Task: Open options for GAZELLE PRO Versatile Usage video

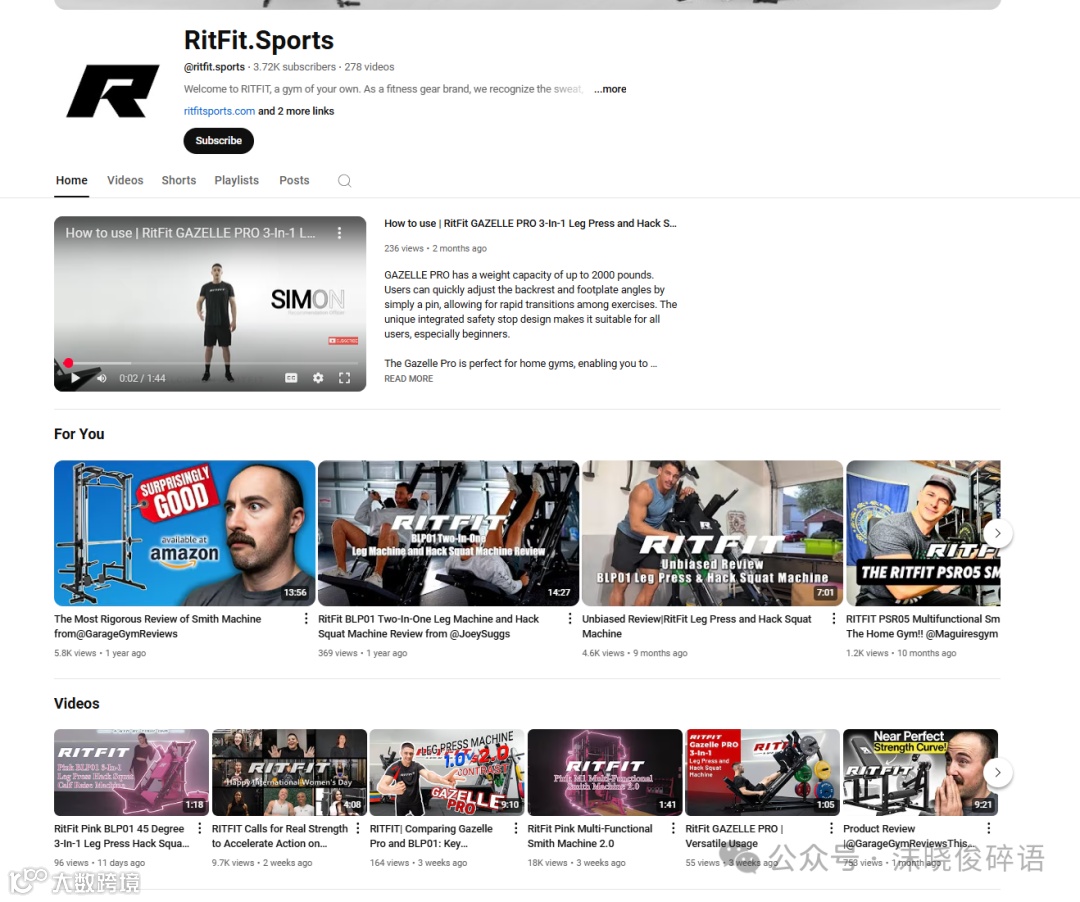Action: click(831, 828)
